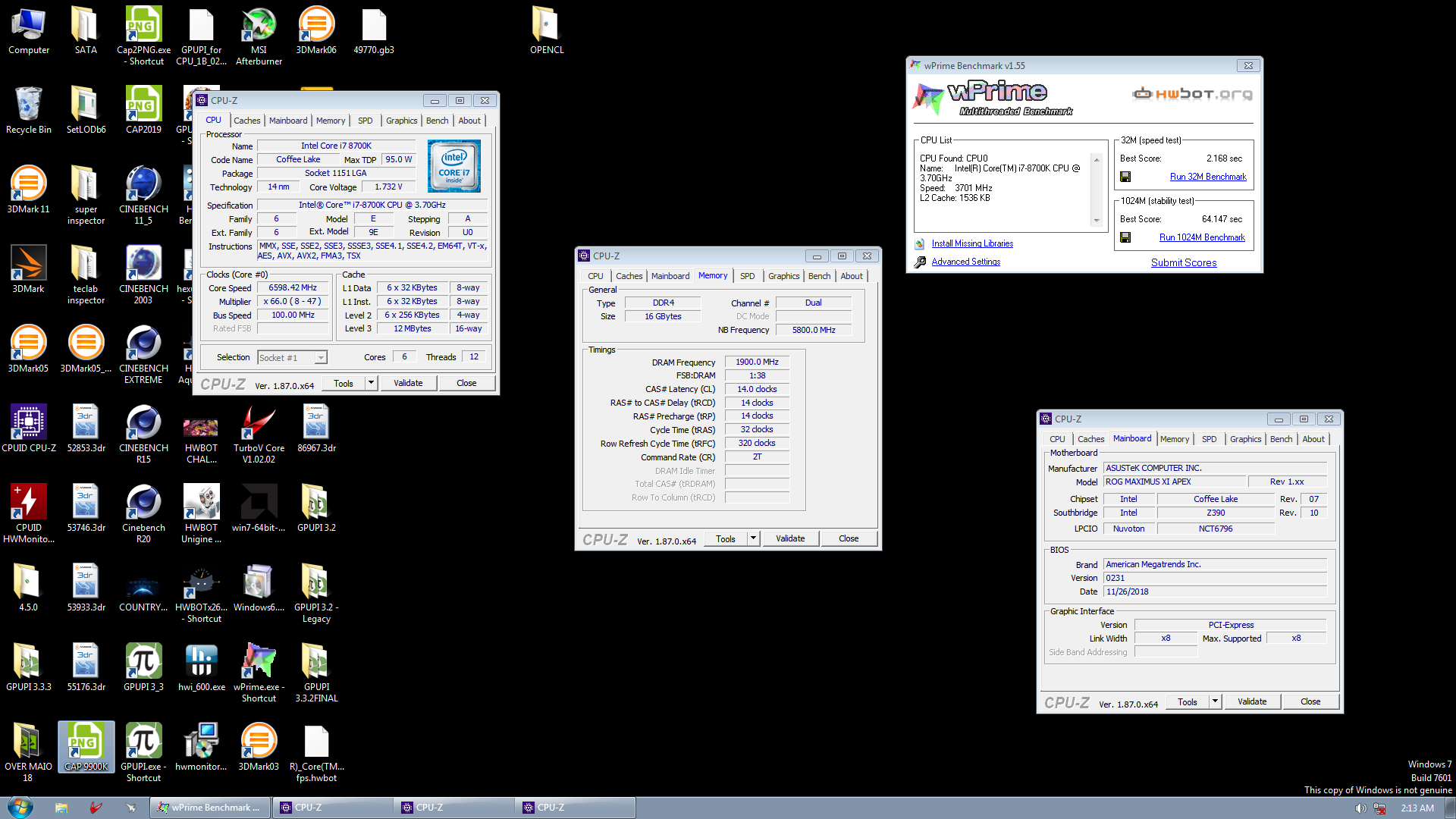
Task: Launch Cinebench R20 shortcut
Action: click(143, 514)
